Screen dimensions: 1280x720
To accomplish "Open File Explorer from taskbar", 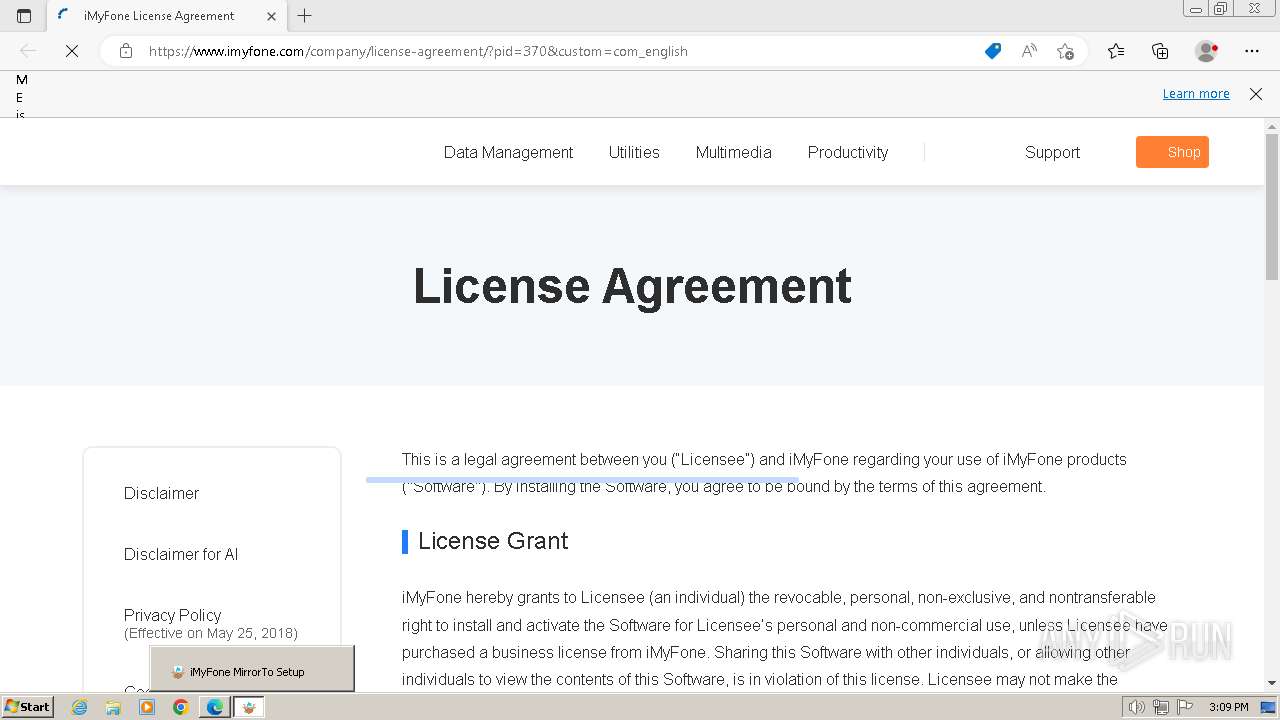I will [113, 707].
